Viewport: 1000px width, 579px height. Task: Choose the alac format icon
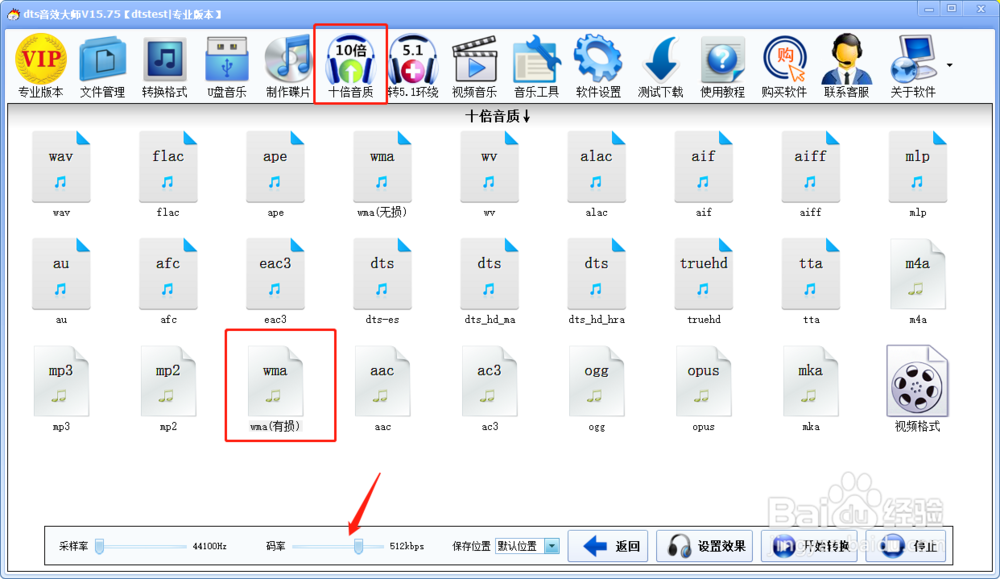pyautogui.click(x=596, y=174)
